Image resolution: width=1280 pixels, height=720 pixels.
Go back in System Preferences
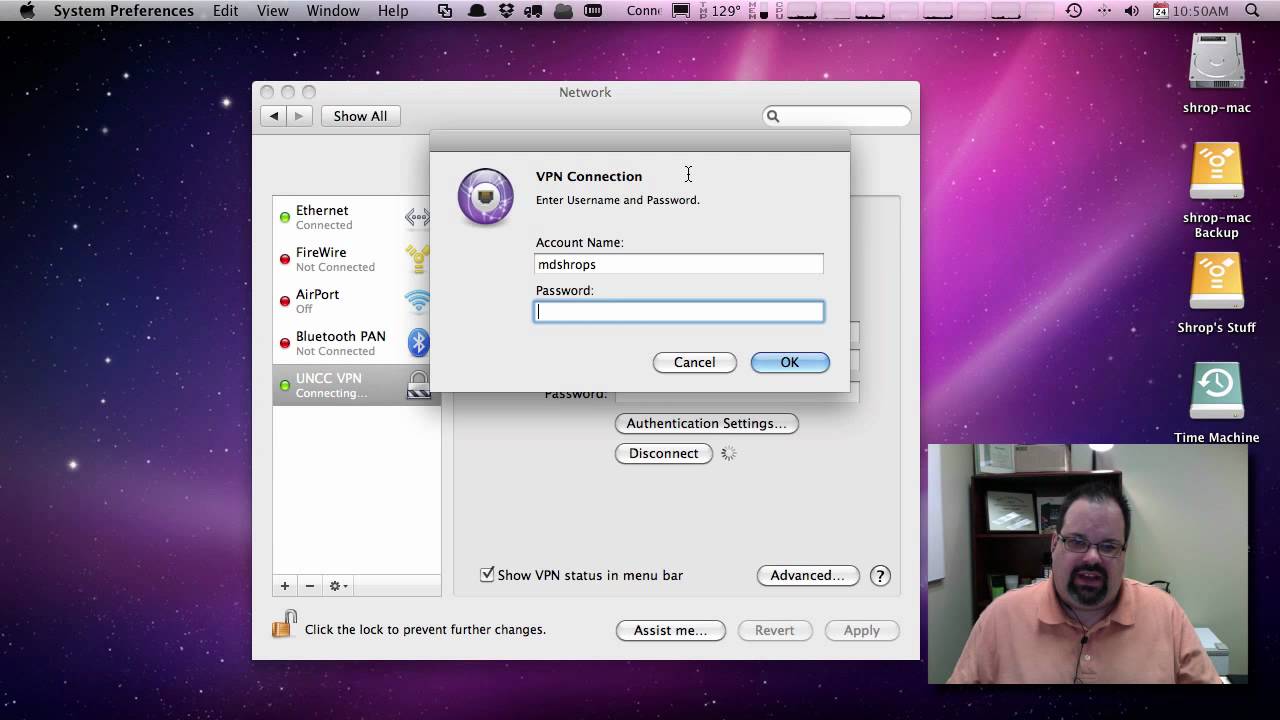click(274, 116)
